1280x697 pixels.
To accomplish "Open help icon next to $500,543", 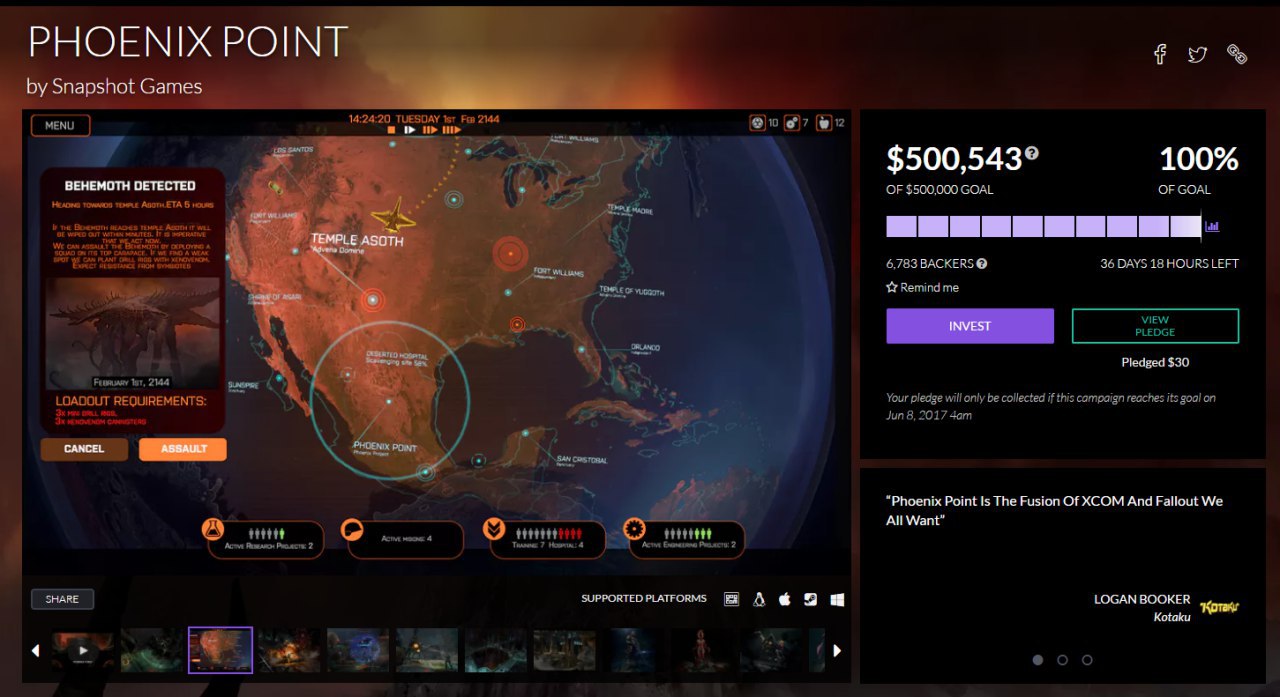I will click(1032, 154).
